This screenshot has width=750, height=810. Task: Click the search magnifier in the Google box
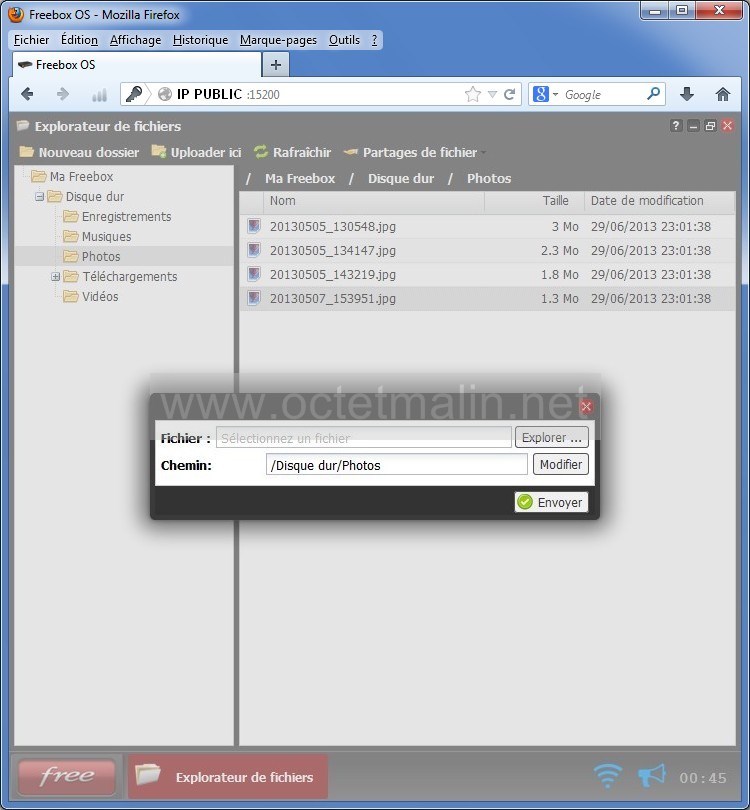tap(653, 94)
